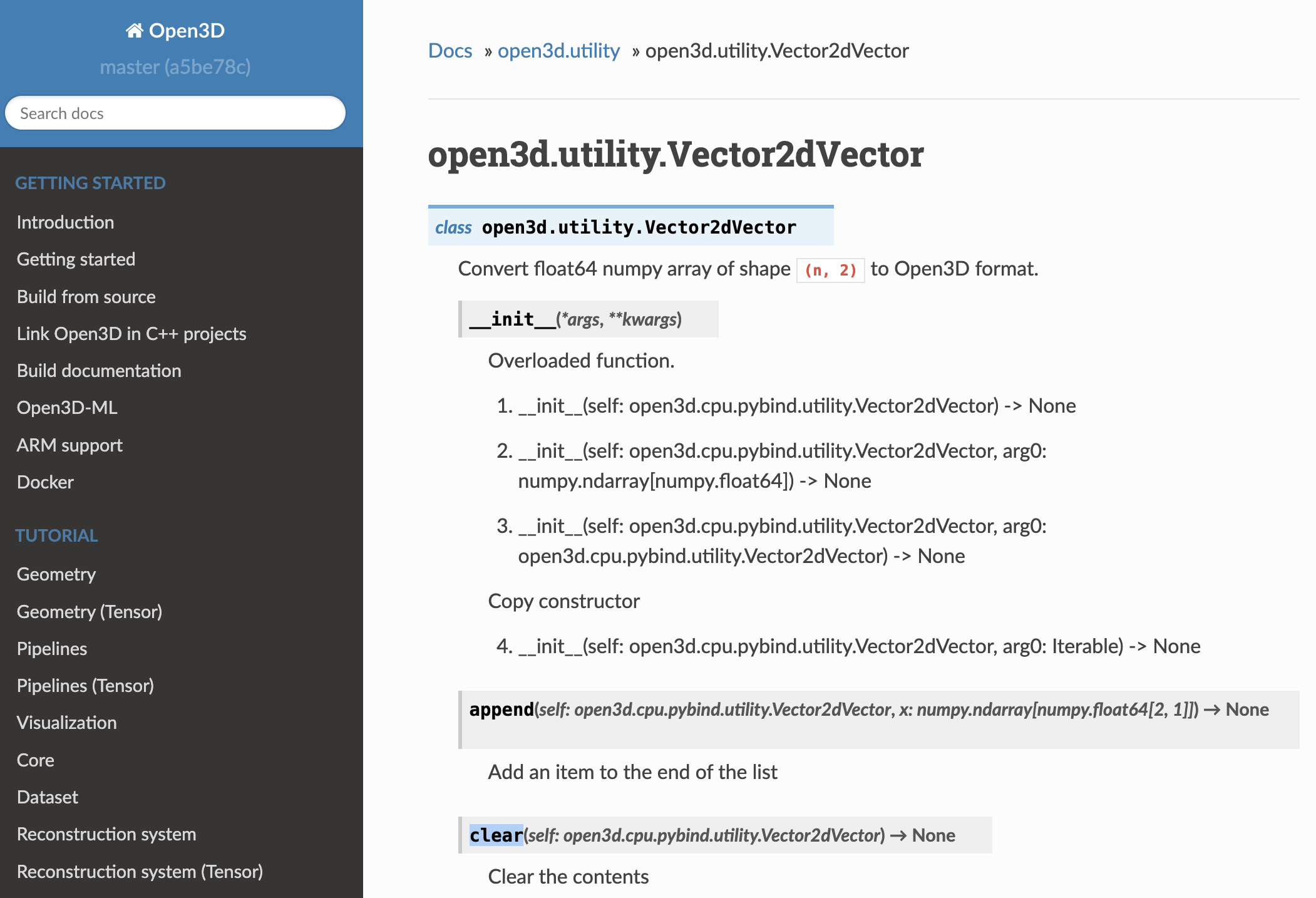Open the Build documentation page

[99, 371]
